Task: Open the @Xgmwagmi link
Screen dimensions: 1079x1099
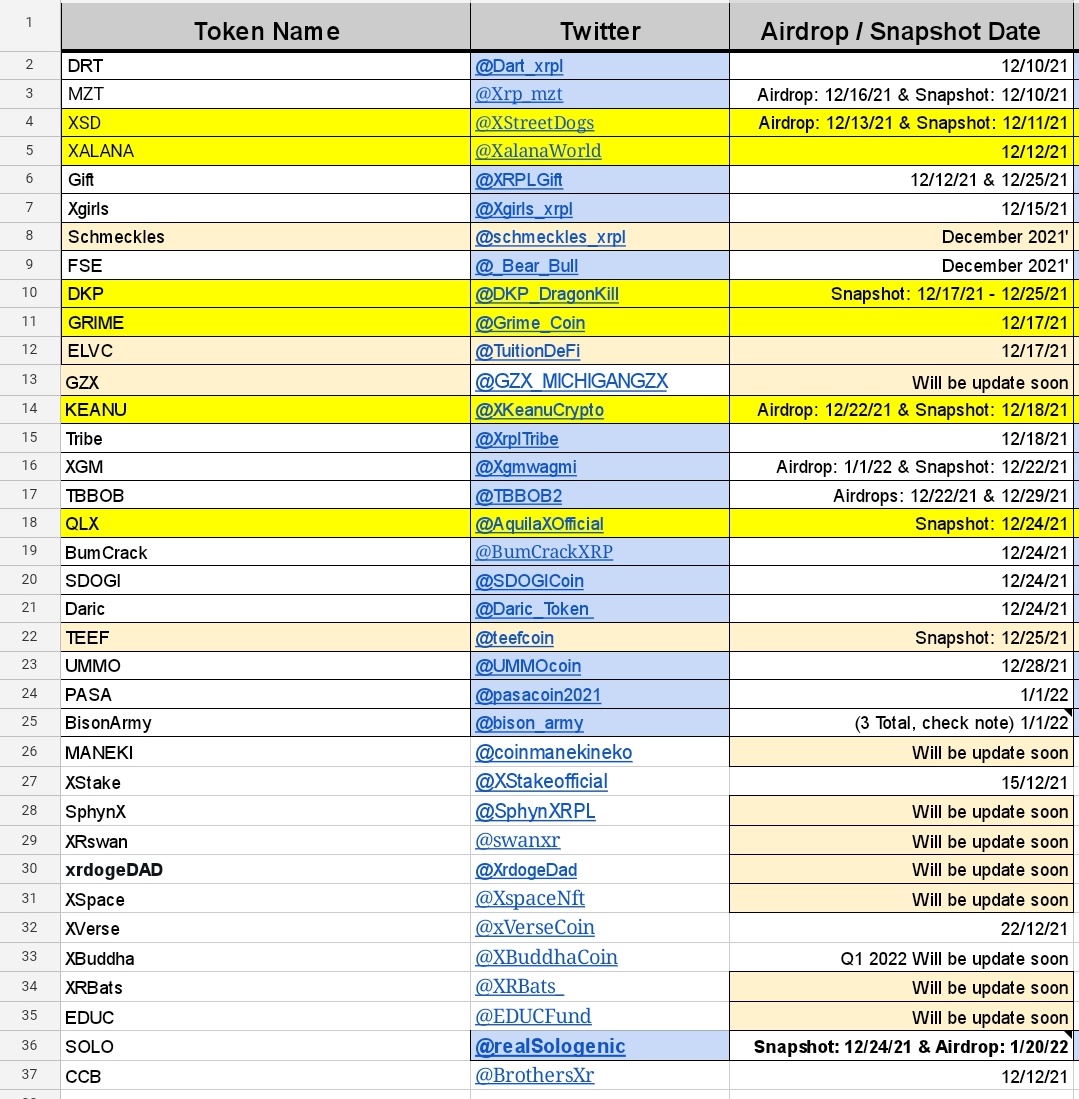Action: [526, 467]
